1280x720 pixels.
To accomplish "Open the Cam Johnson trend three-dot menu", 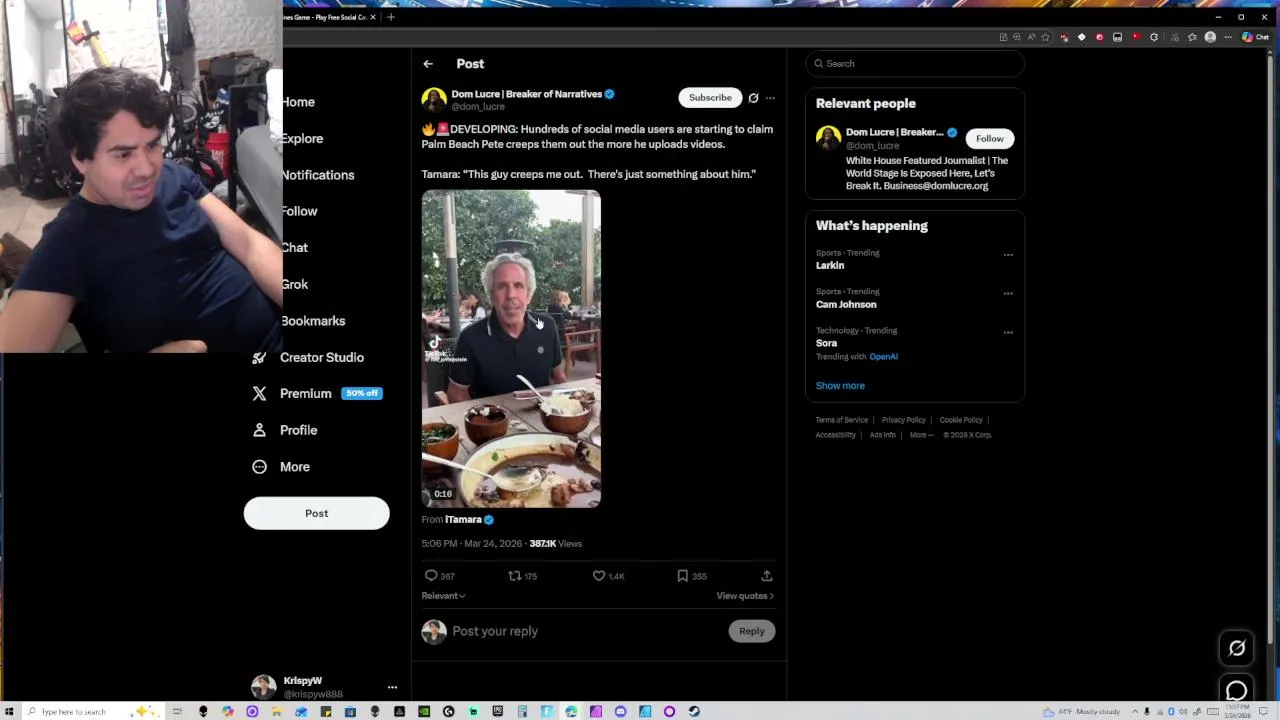I will 1008,294.
